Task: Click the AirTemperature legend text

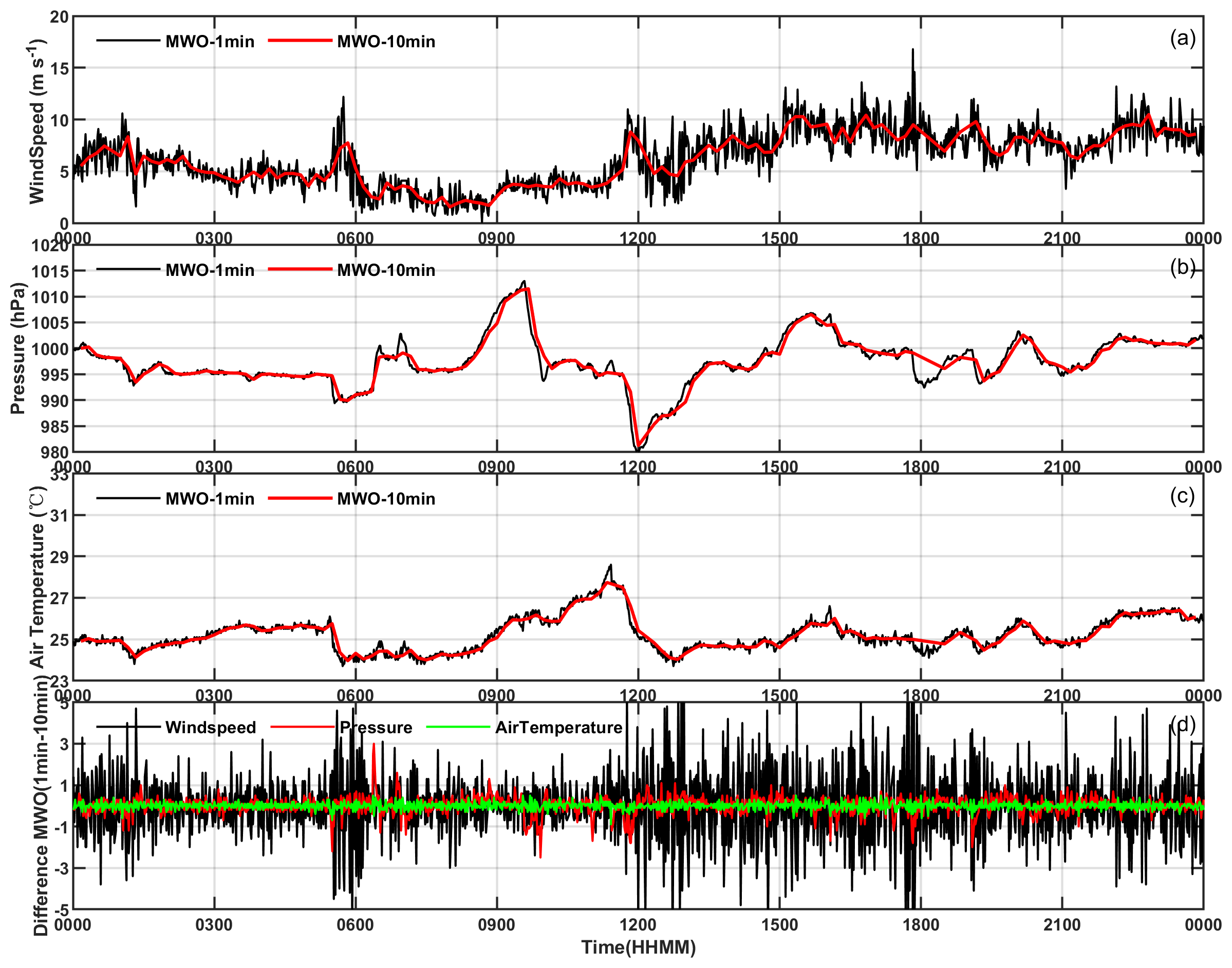Action: (x=559, y=728)
